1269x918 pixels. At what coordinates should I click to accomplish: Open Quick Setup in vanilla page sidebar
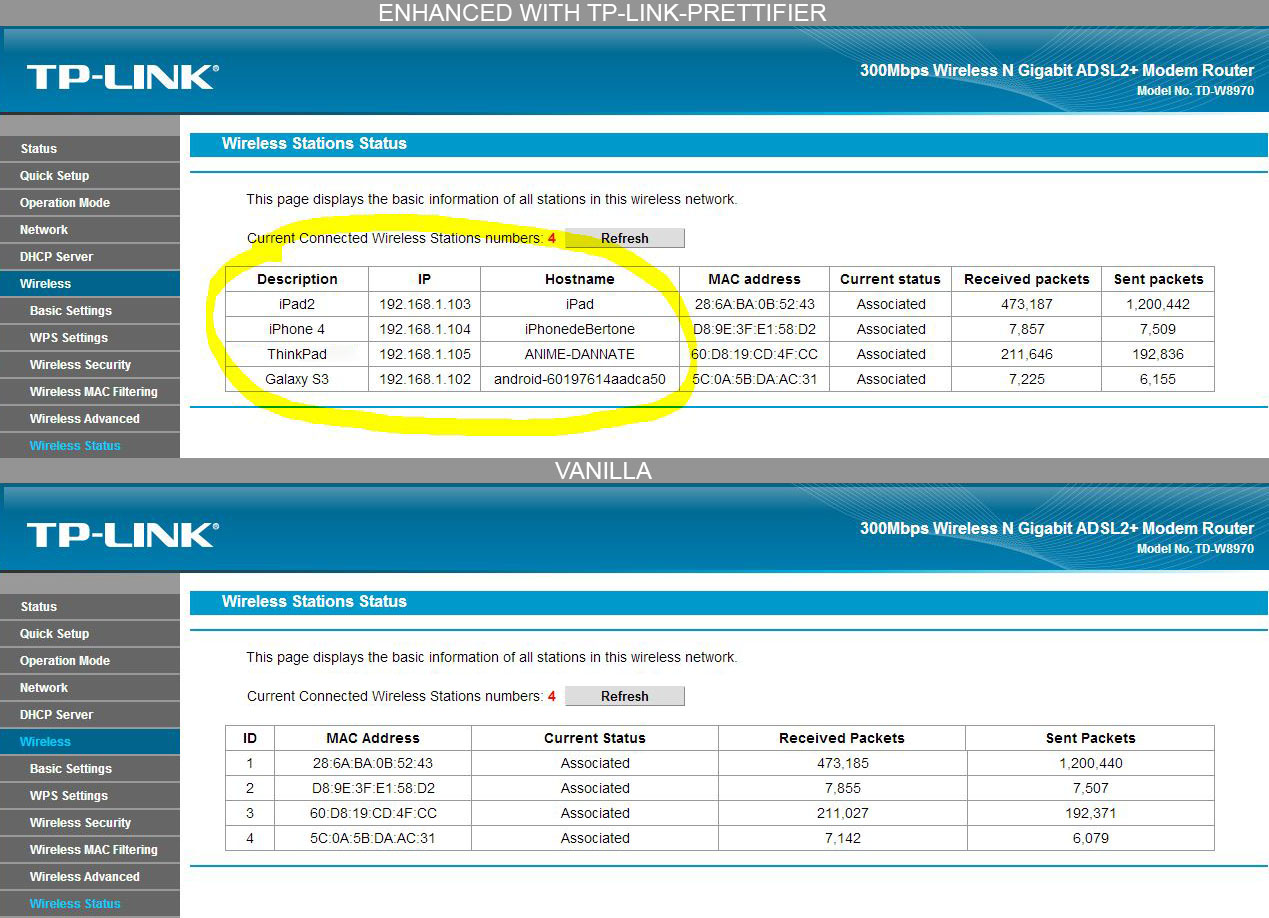tap(90, 634)
